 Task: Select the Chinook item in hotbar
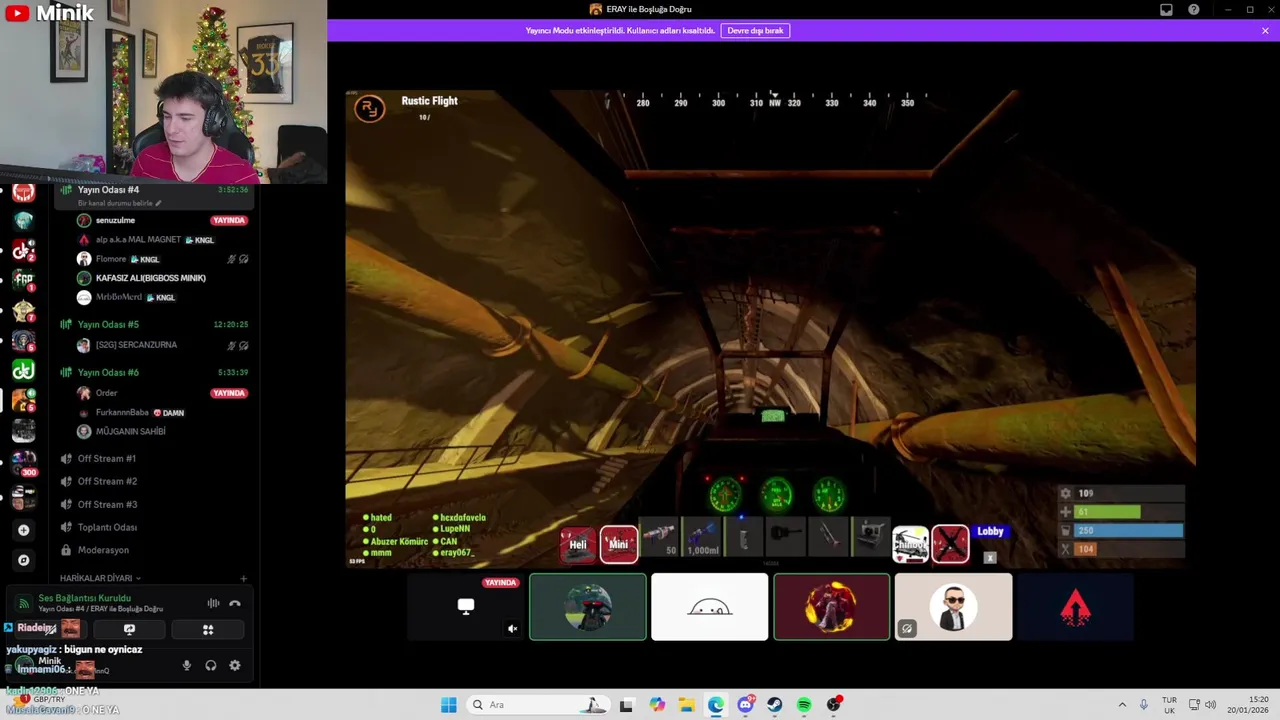tap(910, 545)
